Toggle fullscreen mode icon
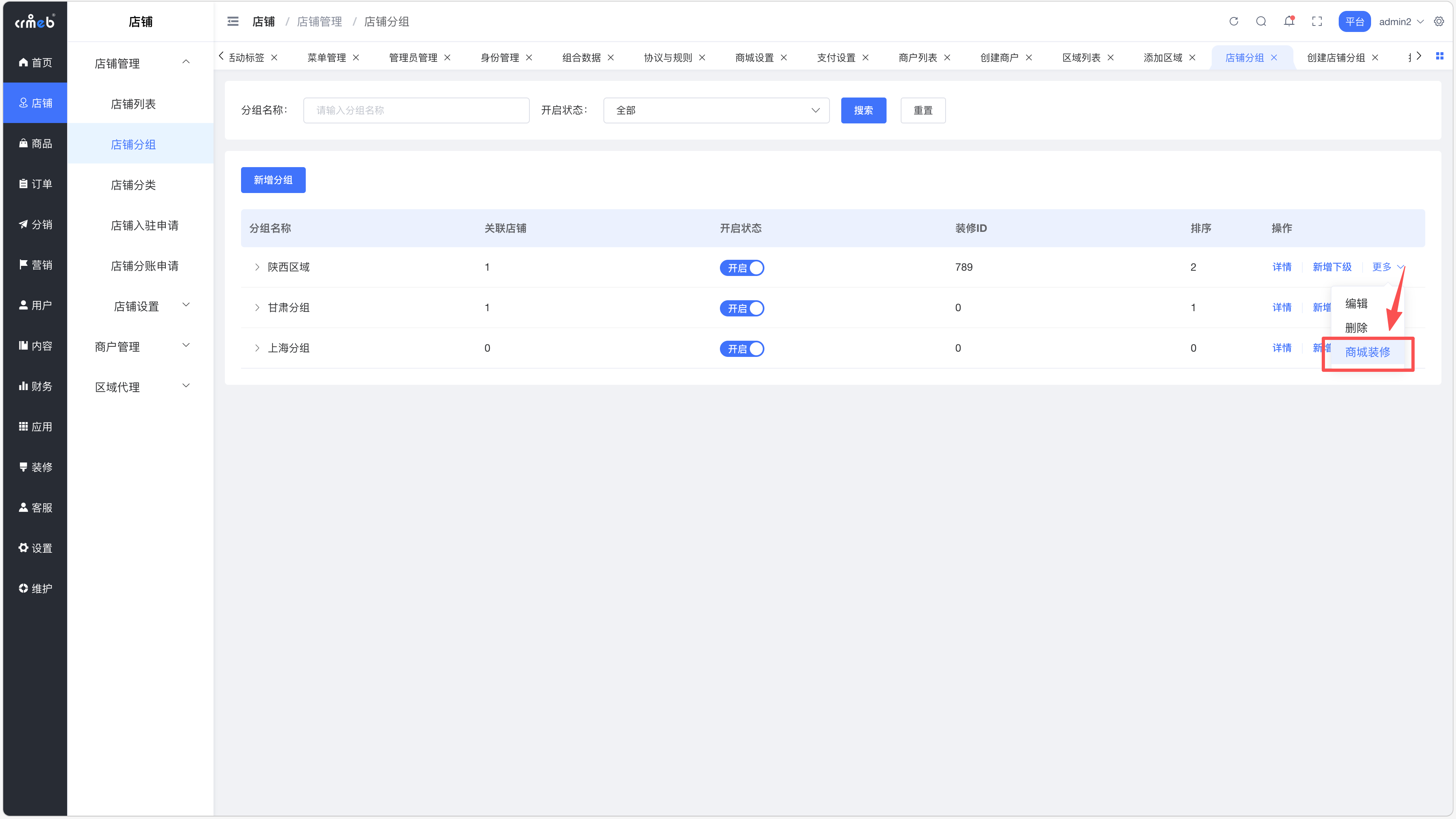1456x819 pixels. [x=1317, y=21]
